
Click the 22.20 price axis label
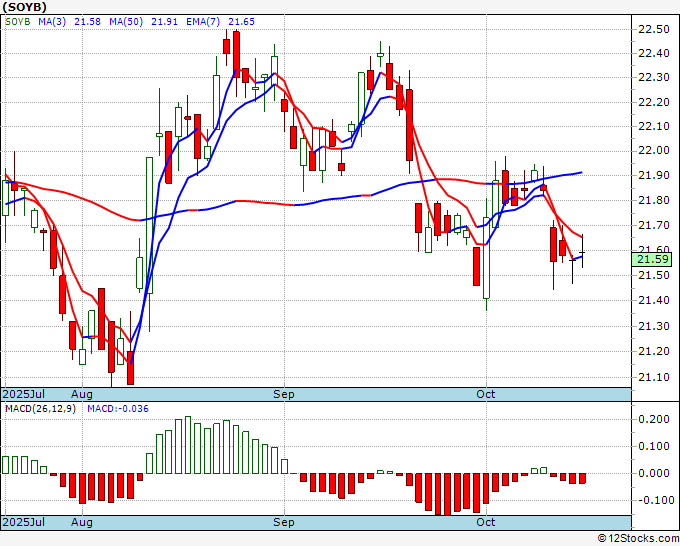click(654, 102)
